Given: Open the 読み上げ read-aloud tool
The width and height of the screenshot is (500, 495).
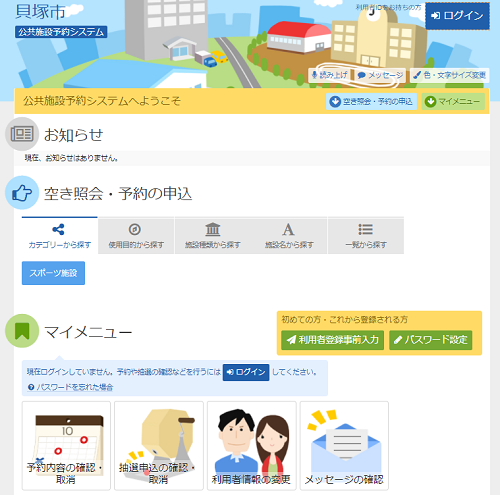Looking at the screenshot, I should [330, 75].
